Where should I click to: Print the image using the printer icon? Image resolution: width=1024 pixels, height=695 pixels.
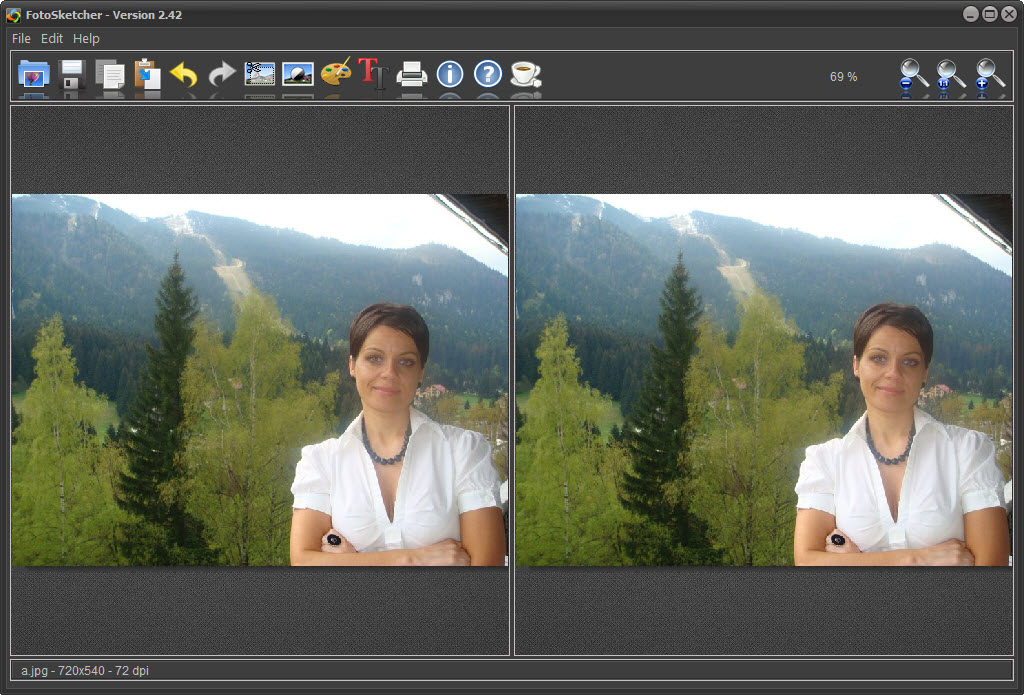[412, 75]
